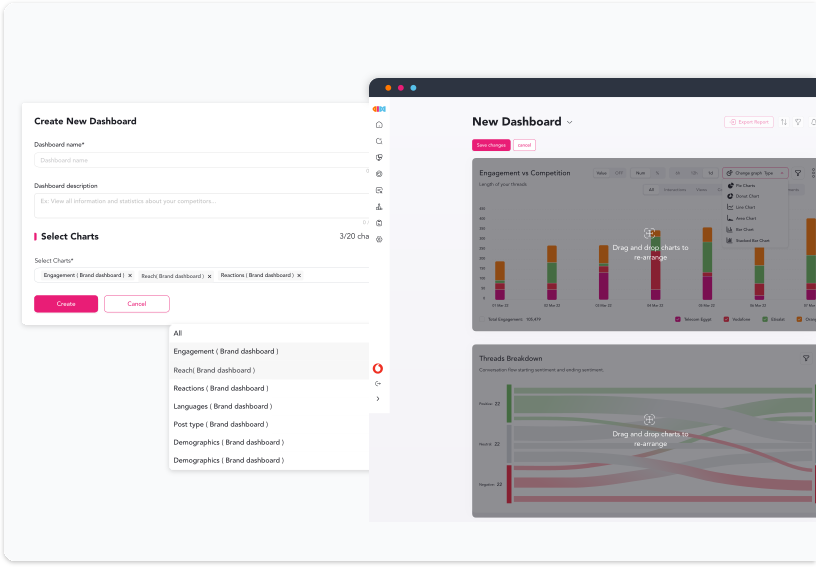816x567 pixels.
Task: Click the Telecom Egypt legend color swatch
Action: [677, 319]
